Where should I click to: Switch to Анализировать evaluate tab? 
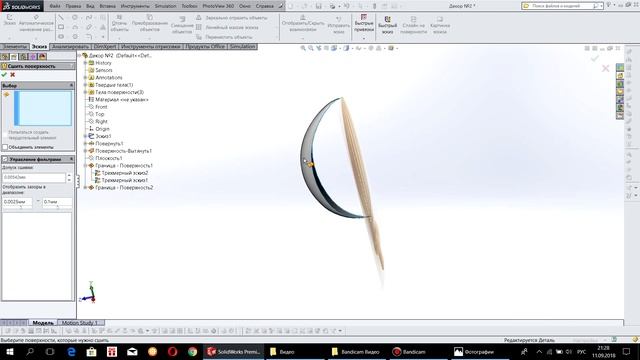tap(71, 47)
